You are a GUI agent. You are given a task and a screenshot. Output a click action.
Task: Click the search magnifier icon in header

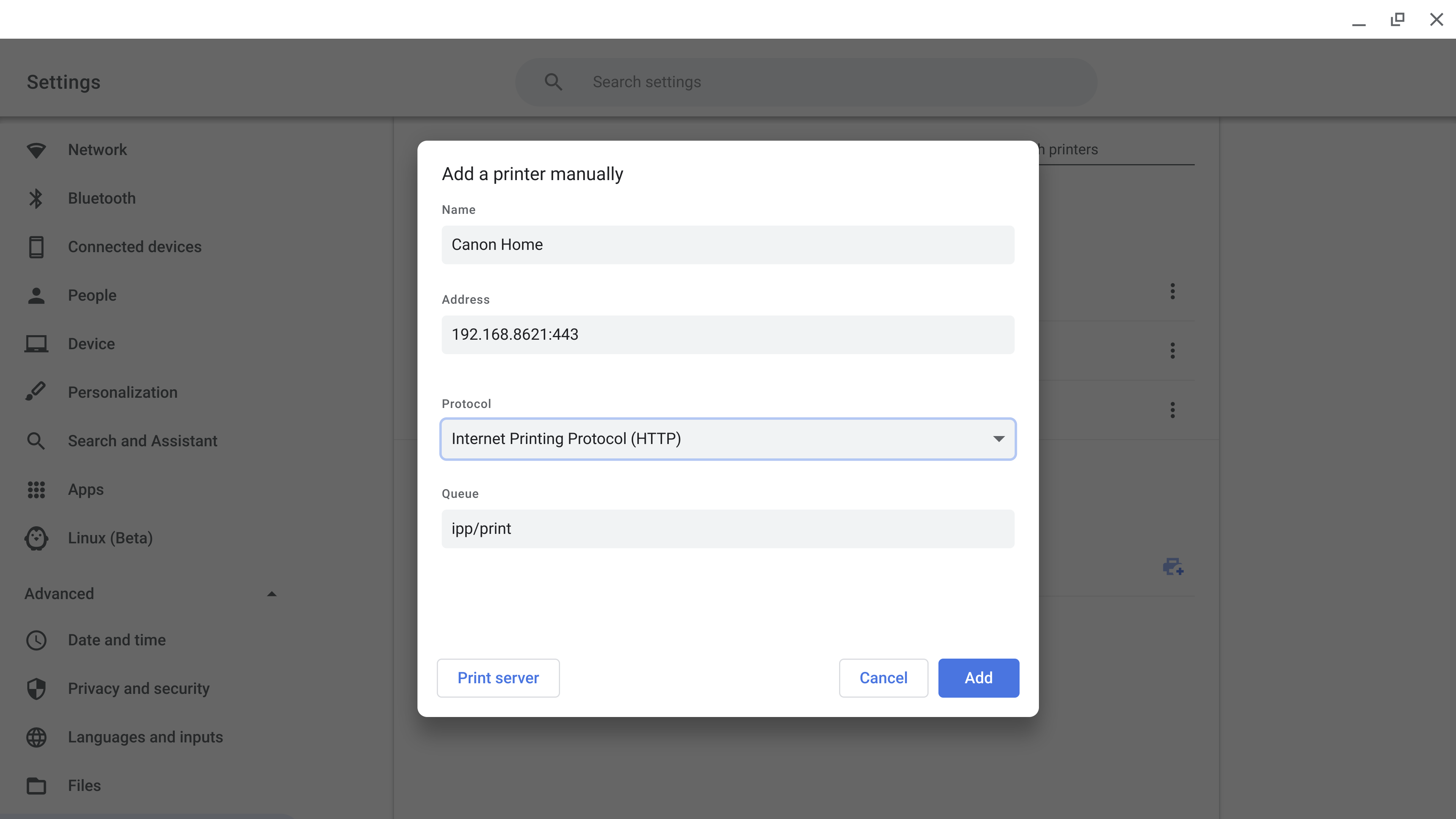[x=553, y=82]
